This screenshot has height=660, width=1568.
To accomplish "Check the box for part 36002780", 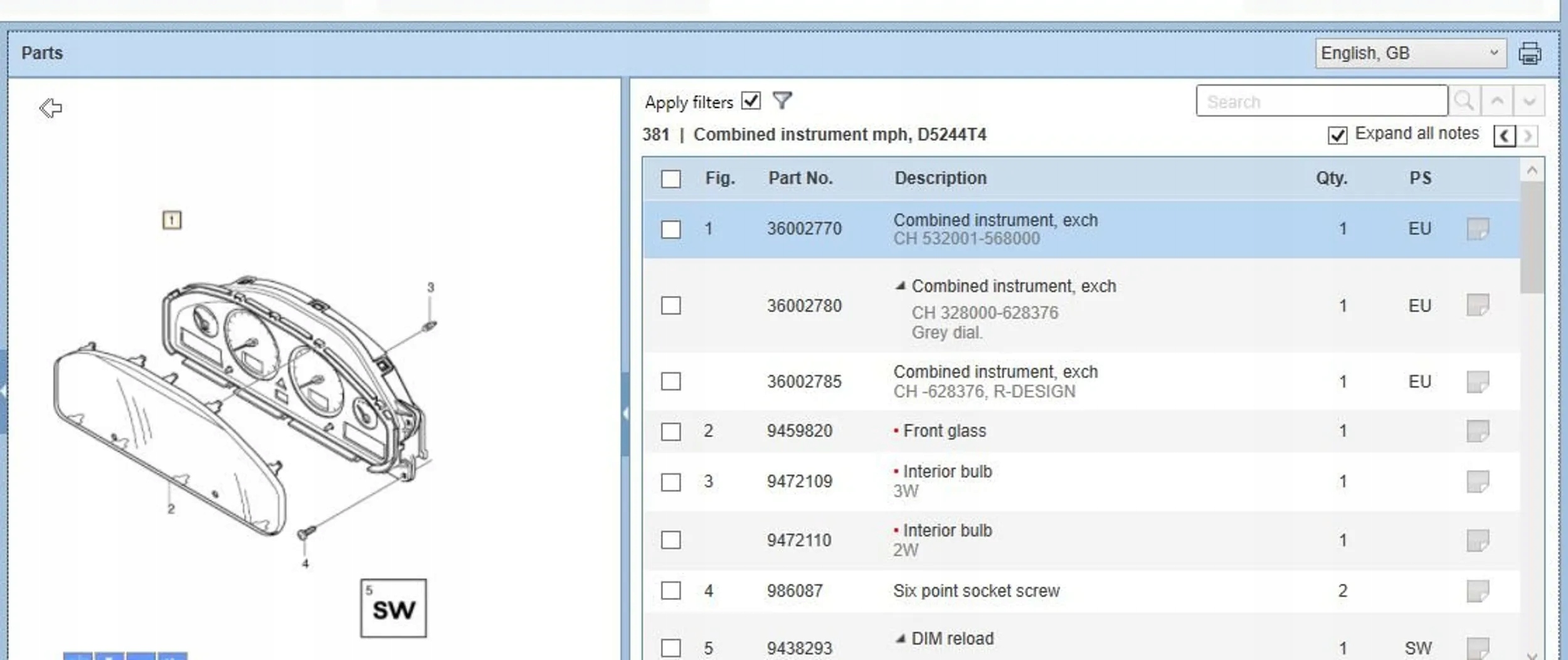I will point(670,306).
